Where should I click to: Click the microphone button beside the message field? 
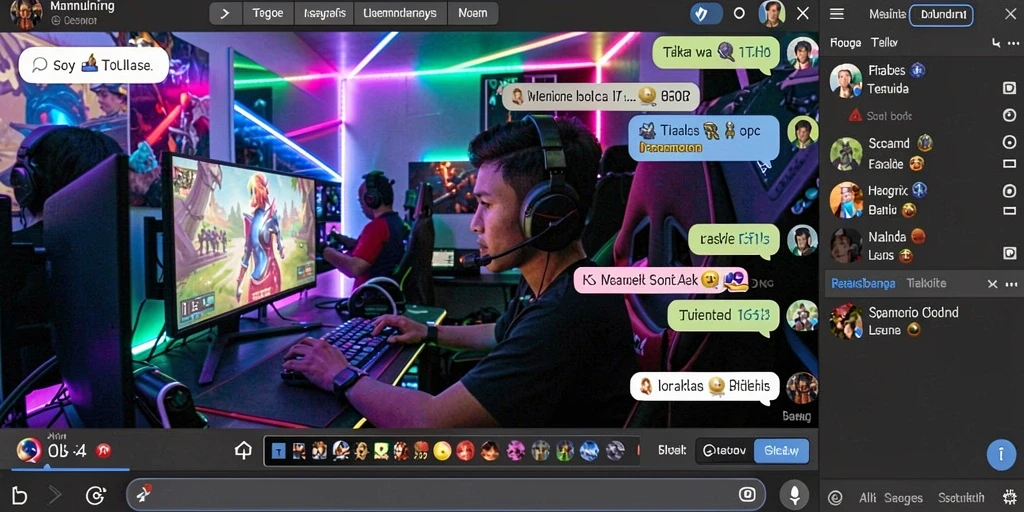pos(795,495)
